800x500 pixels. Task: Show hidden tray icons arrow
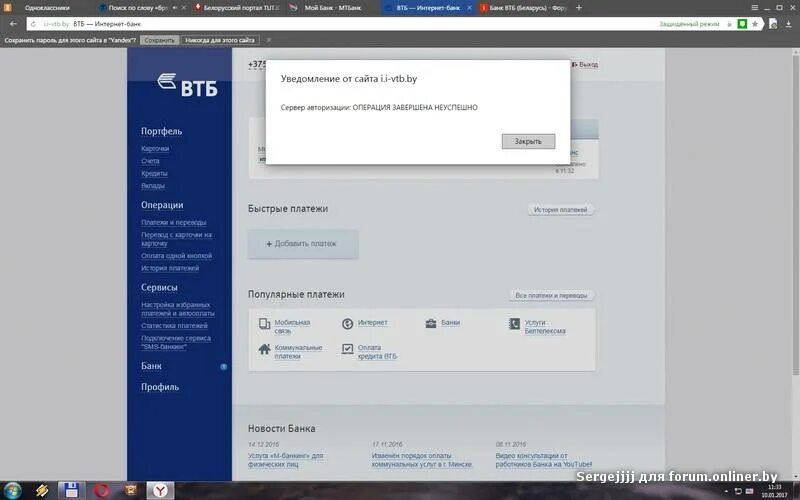726,491
